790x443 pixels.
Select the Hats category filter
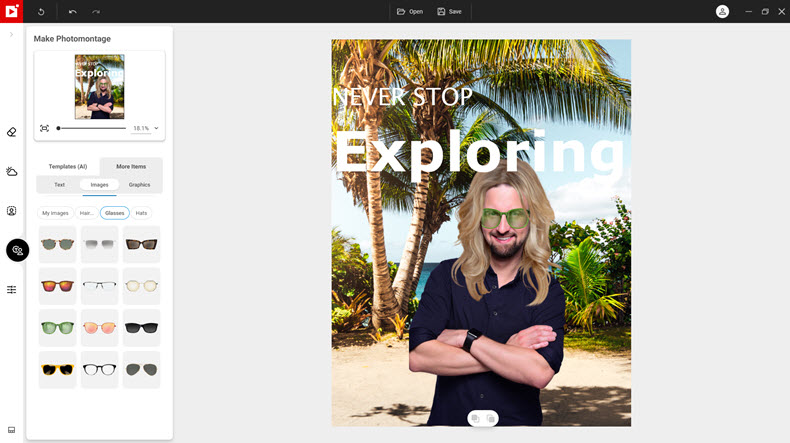pos(142,213)
